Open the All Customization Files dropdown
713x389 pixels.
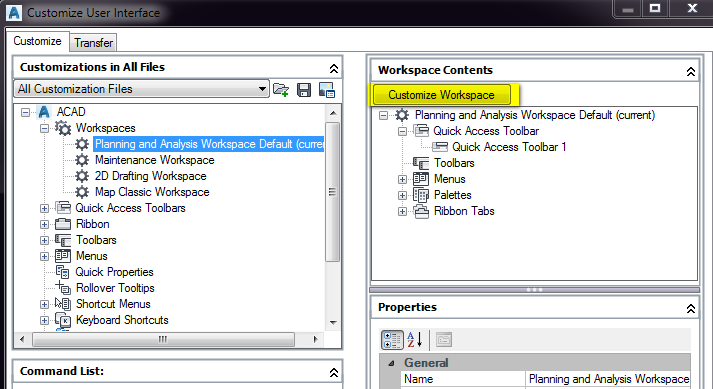point(141,89)
